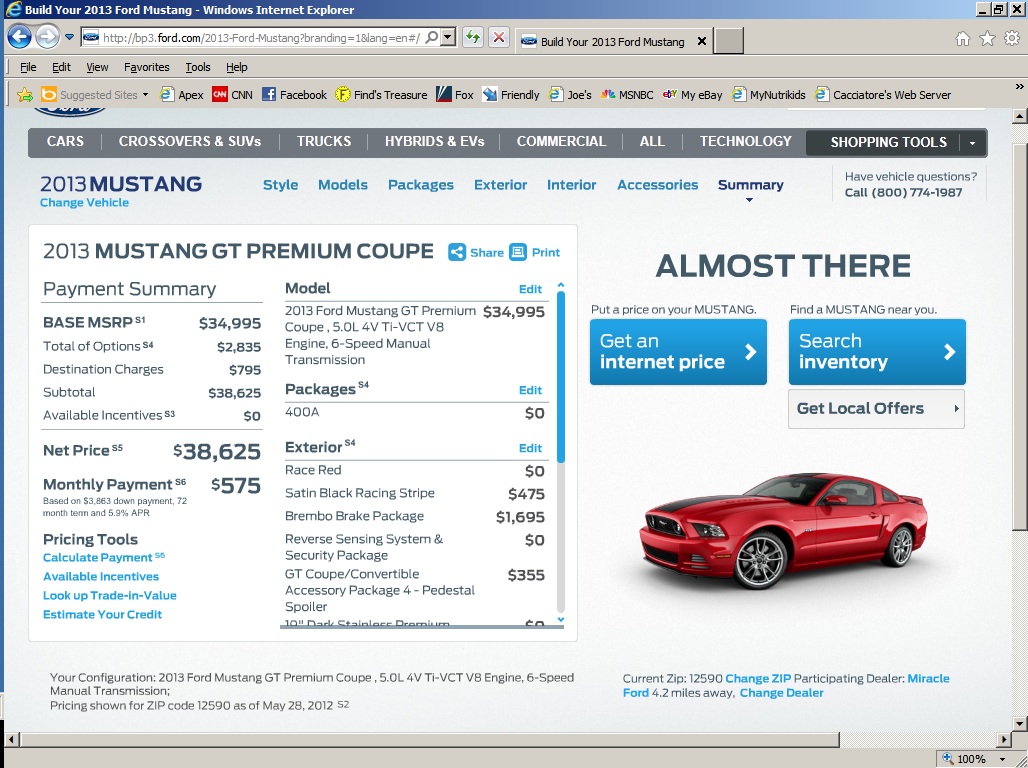The image size is (1028, 768).
Task: Click the Change ZIP link
Action: tap(758, 678)
